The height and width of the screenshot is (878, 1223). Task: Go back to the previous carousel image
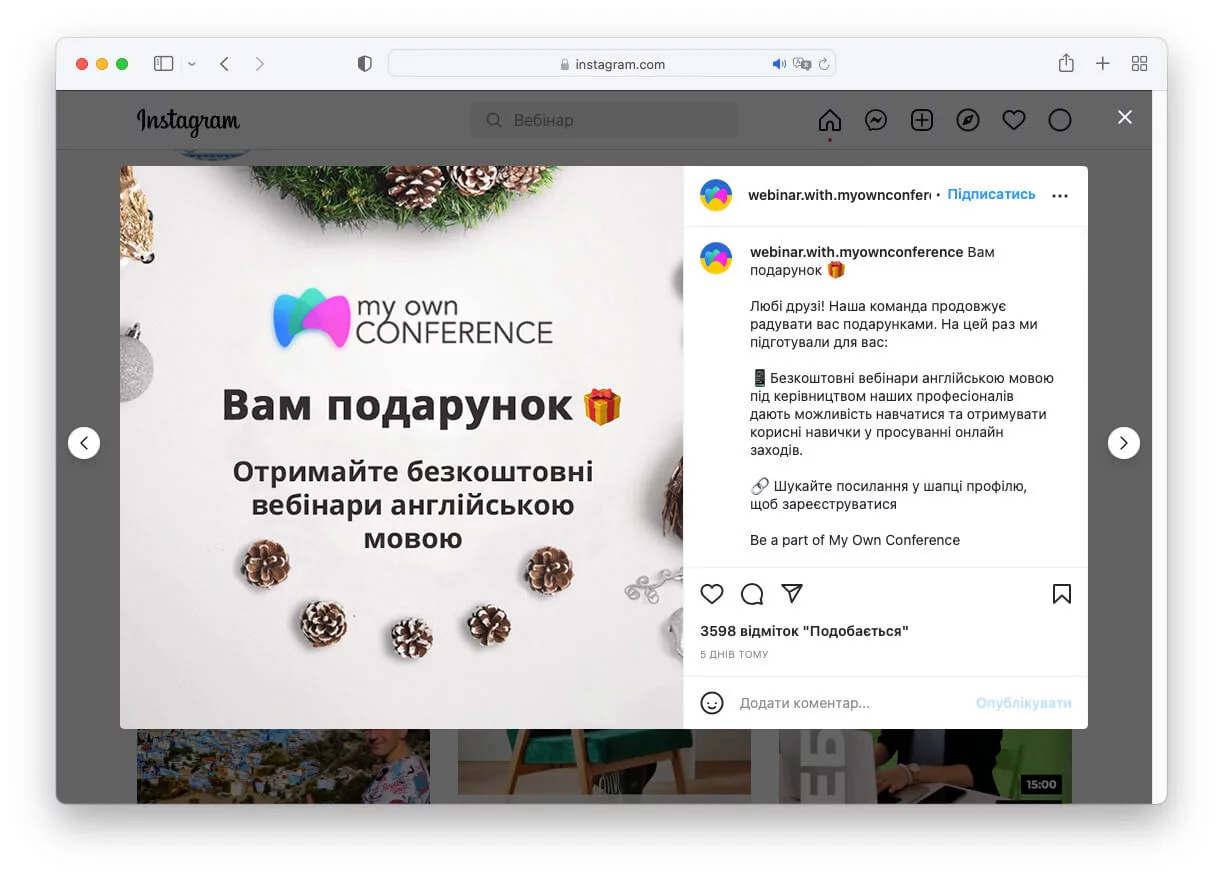point(84,442)
